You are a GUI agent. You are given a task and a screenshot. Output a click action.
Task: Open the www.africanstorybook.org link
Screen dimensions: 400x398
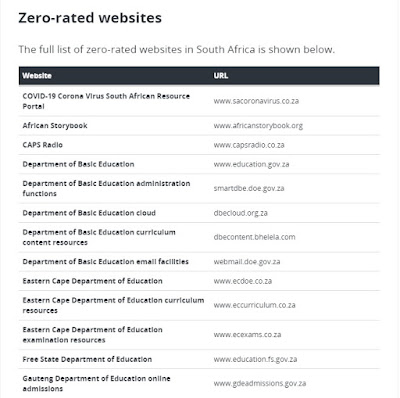258,126
